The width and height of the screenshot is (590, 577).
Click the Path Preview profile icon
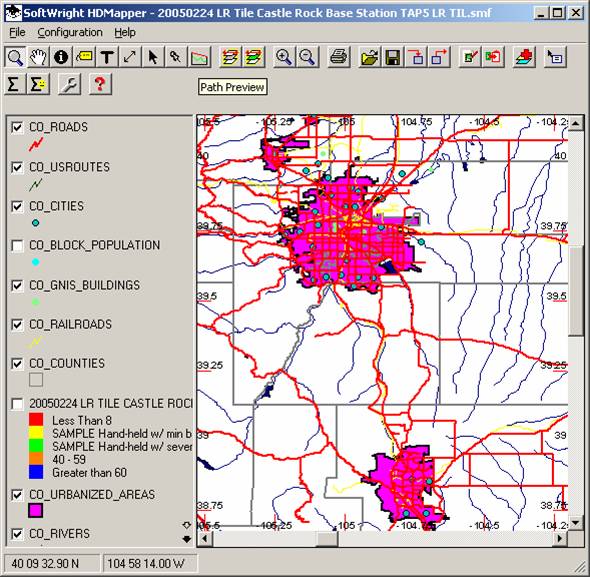199,57
